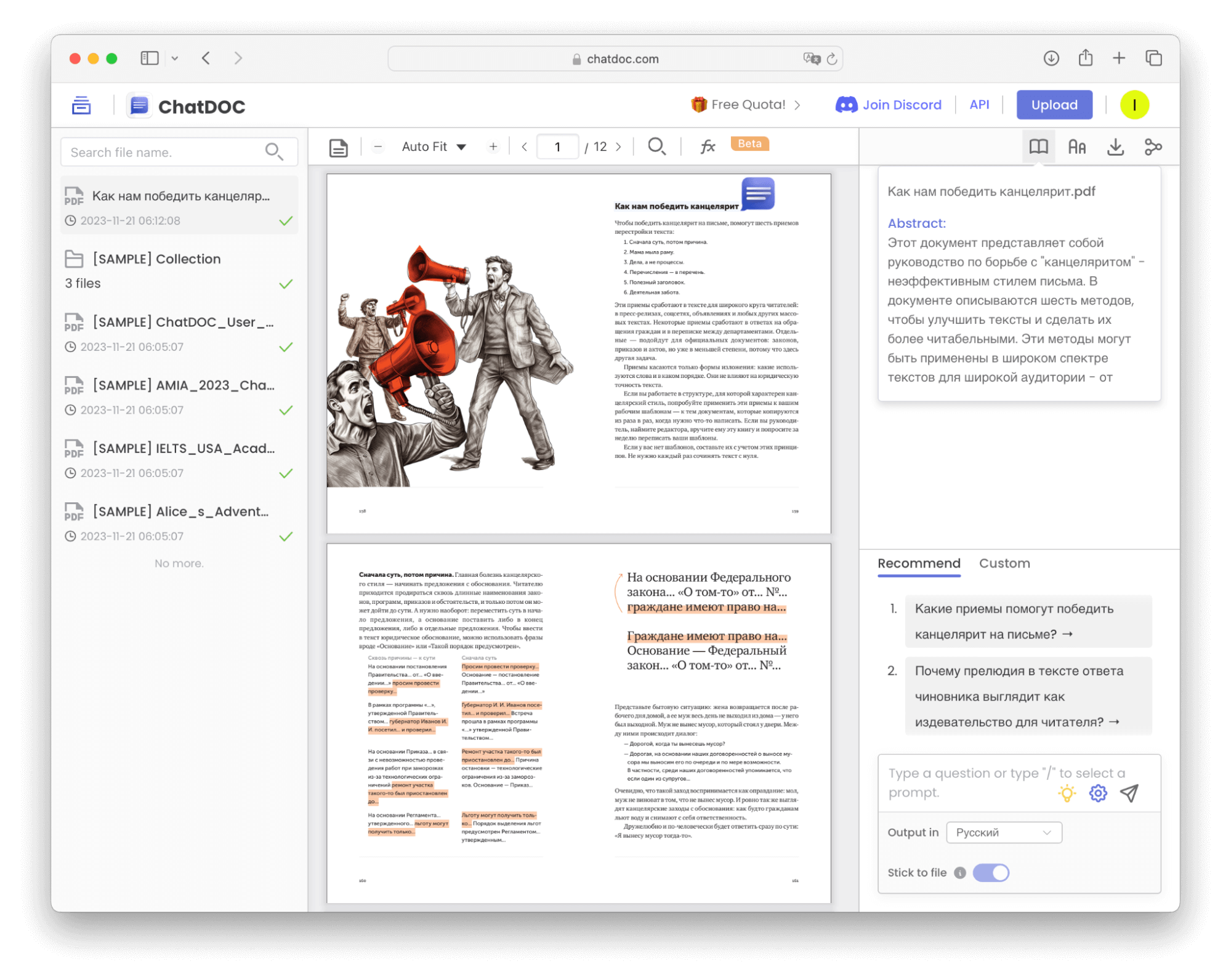
Task: Click the Join Discord link
Action: coord(889,104)
